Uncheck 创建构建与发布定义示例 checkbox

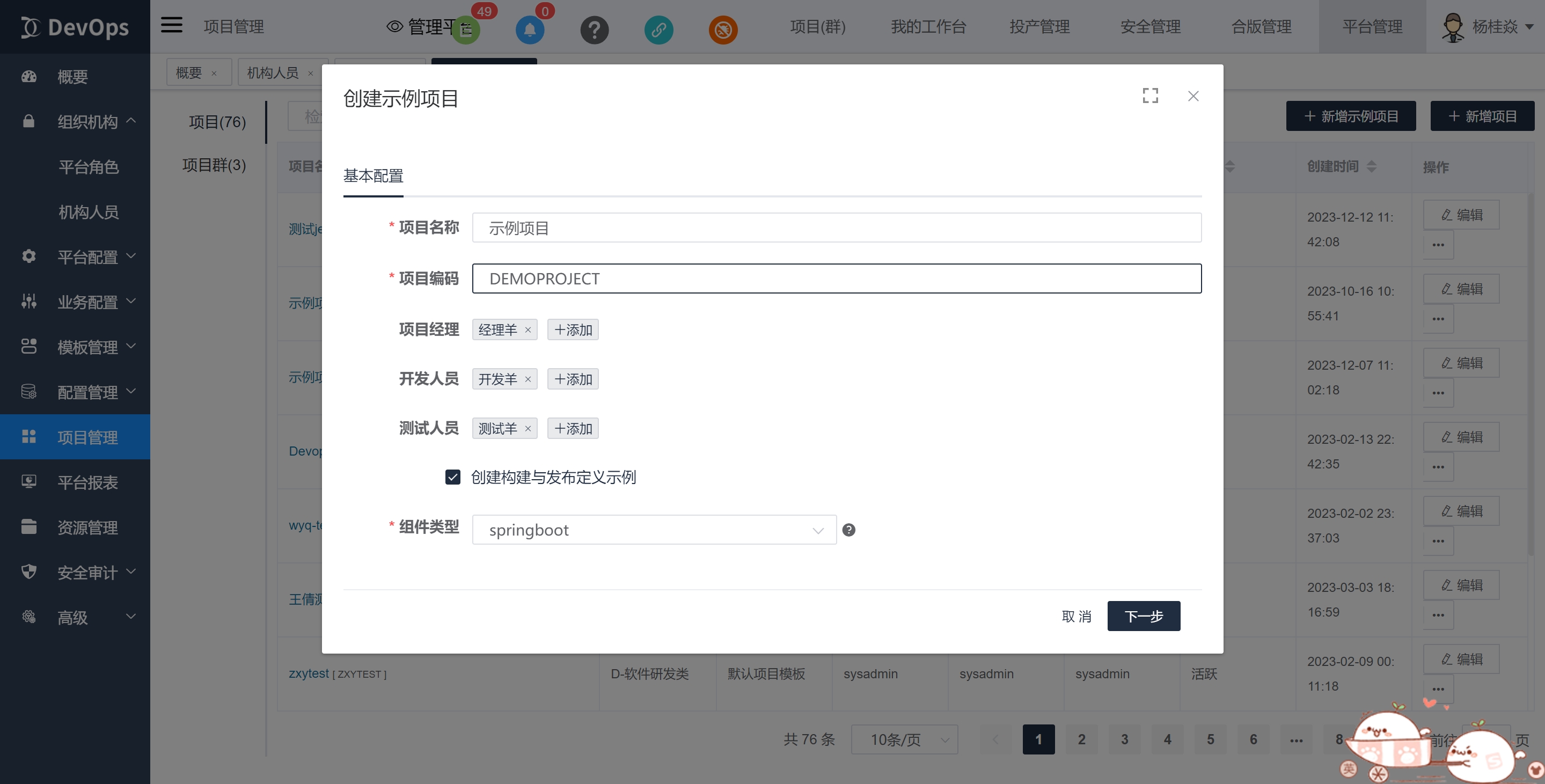click(453, 477)
